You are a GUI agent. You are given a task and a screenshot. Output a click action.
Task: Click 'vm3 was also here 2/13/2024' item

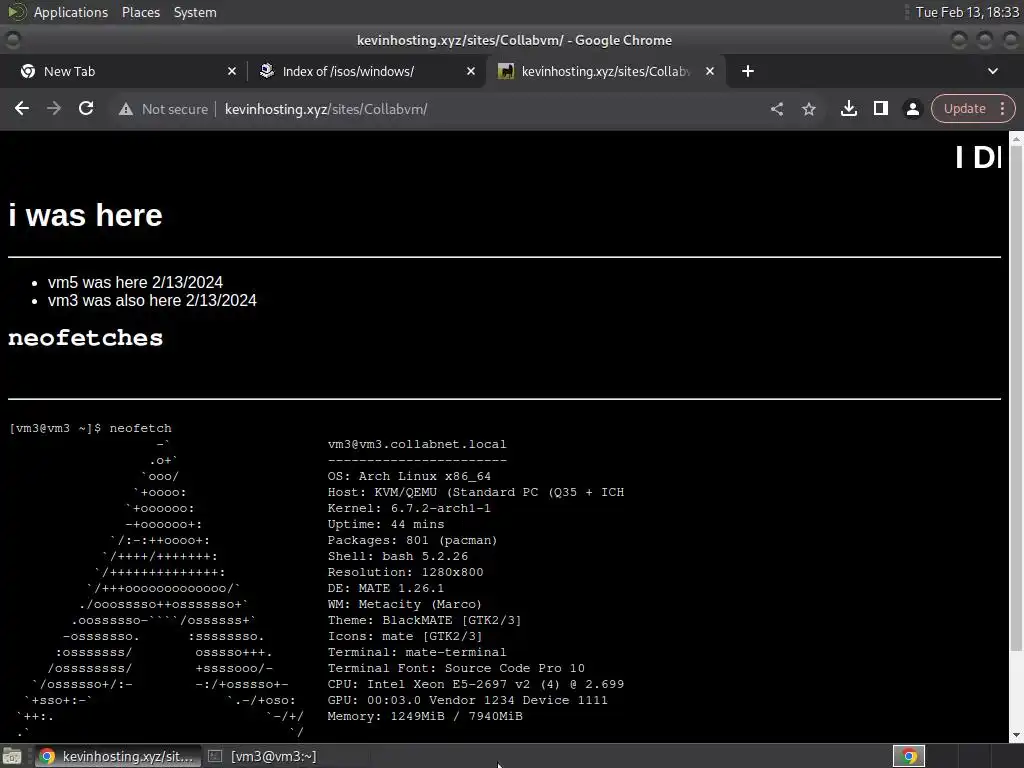click(152, 300)
